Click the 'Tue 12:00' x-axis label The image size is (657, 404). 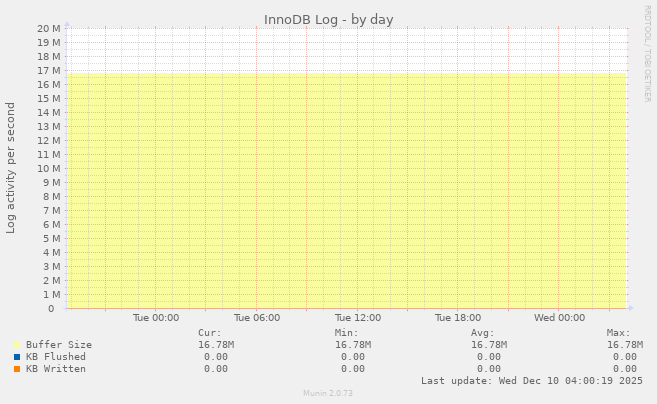358,318
